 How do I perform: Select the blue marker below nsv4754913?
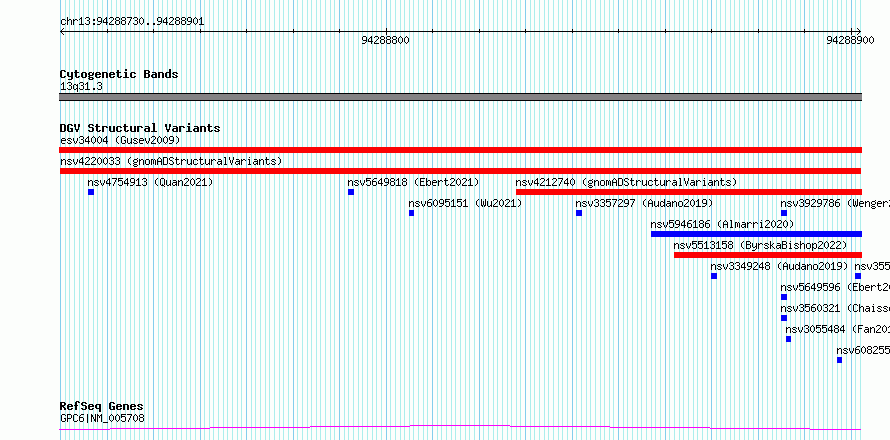(x=91, y=192)
